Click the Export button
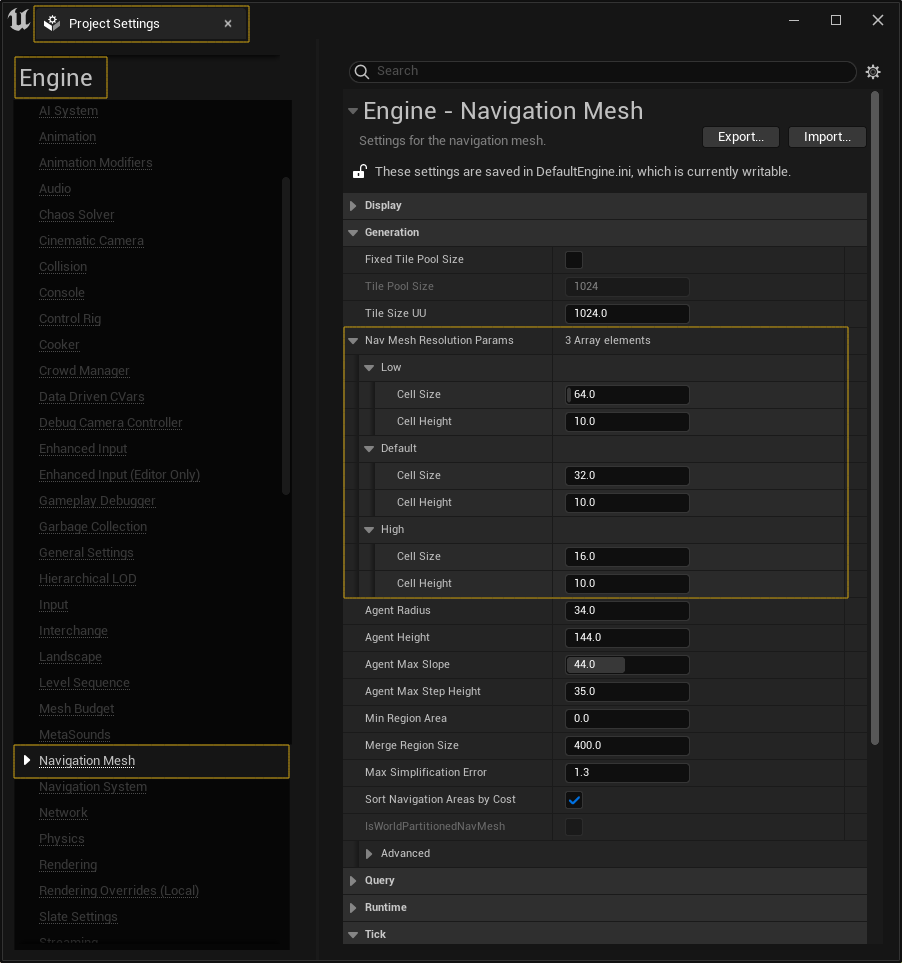The height and width of the screenshot is (963, 902). (740, 136)
